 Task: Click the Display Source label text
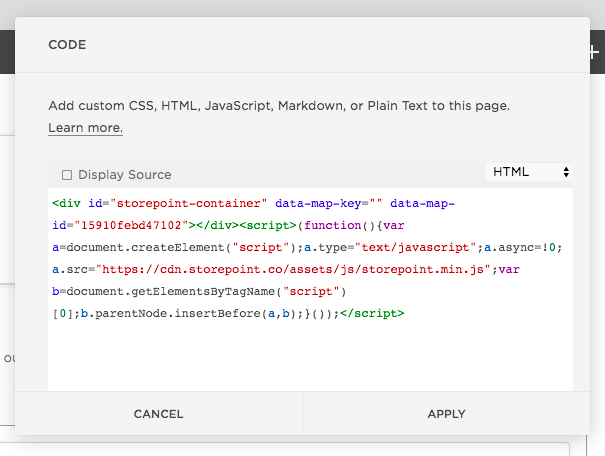(x=125, y=175)
